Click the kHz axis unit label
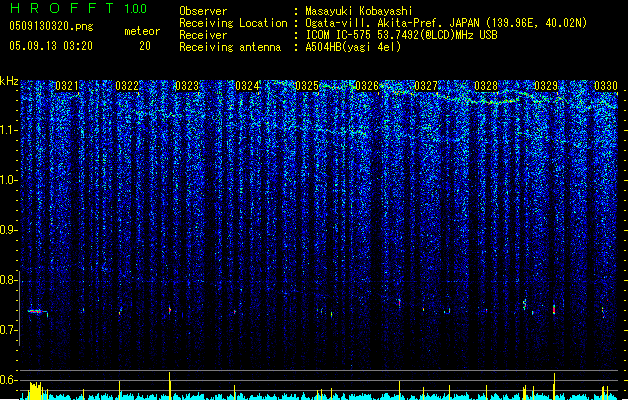 pyautogui.click(x=9, y=81)
